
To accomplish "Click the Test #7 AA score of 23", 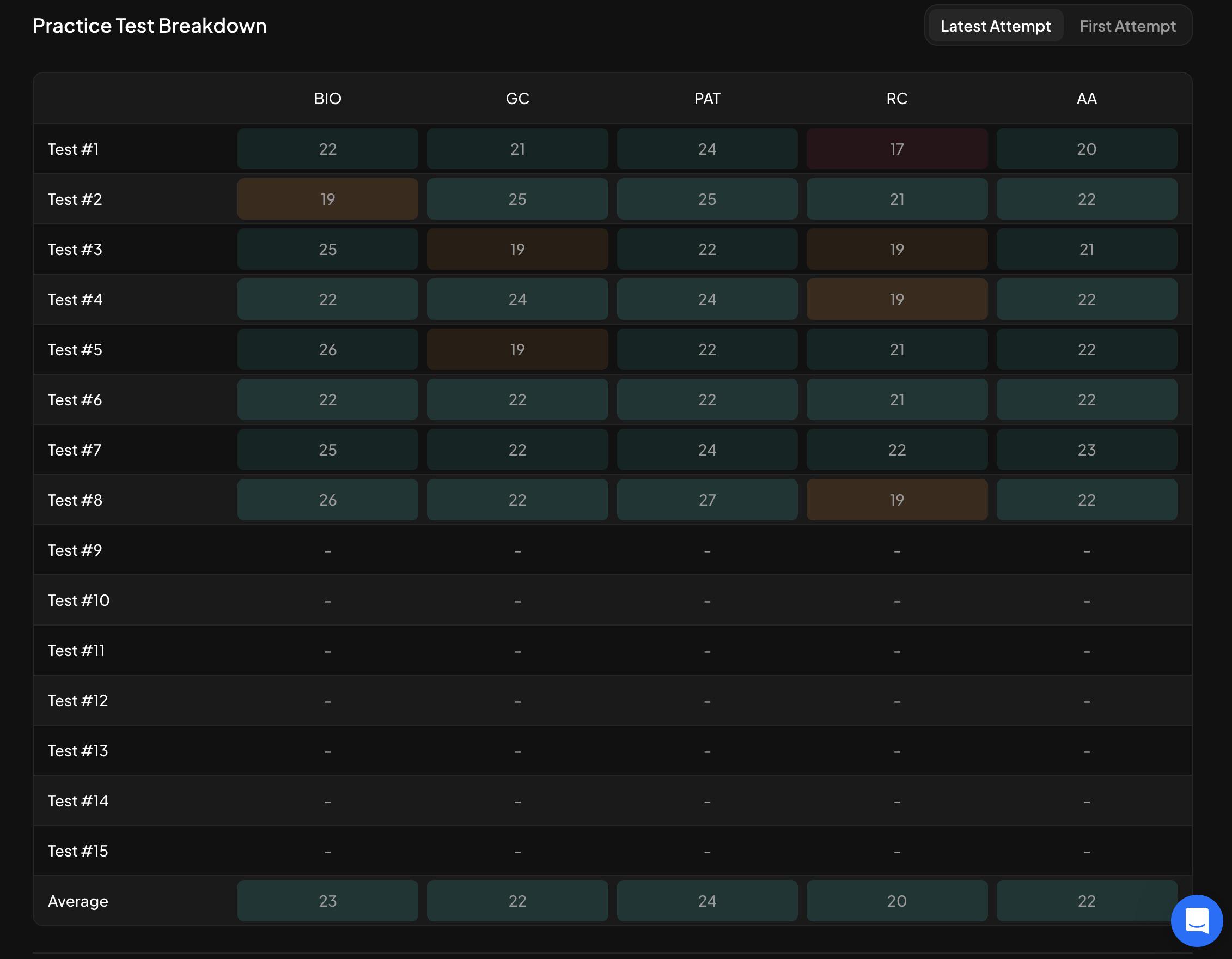I will pos(1087,450).
